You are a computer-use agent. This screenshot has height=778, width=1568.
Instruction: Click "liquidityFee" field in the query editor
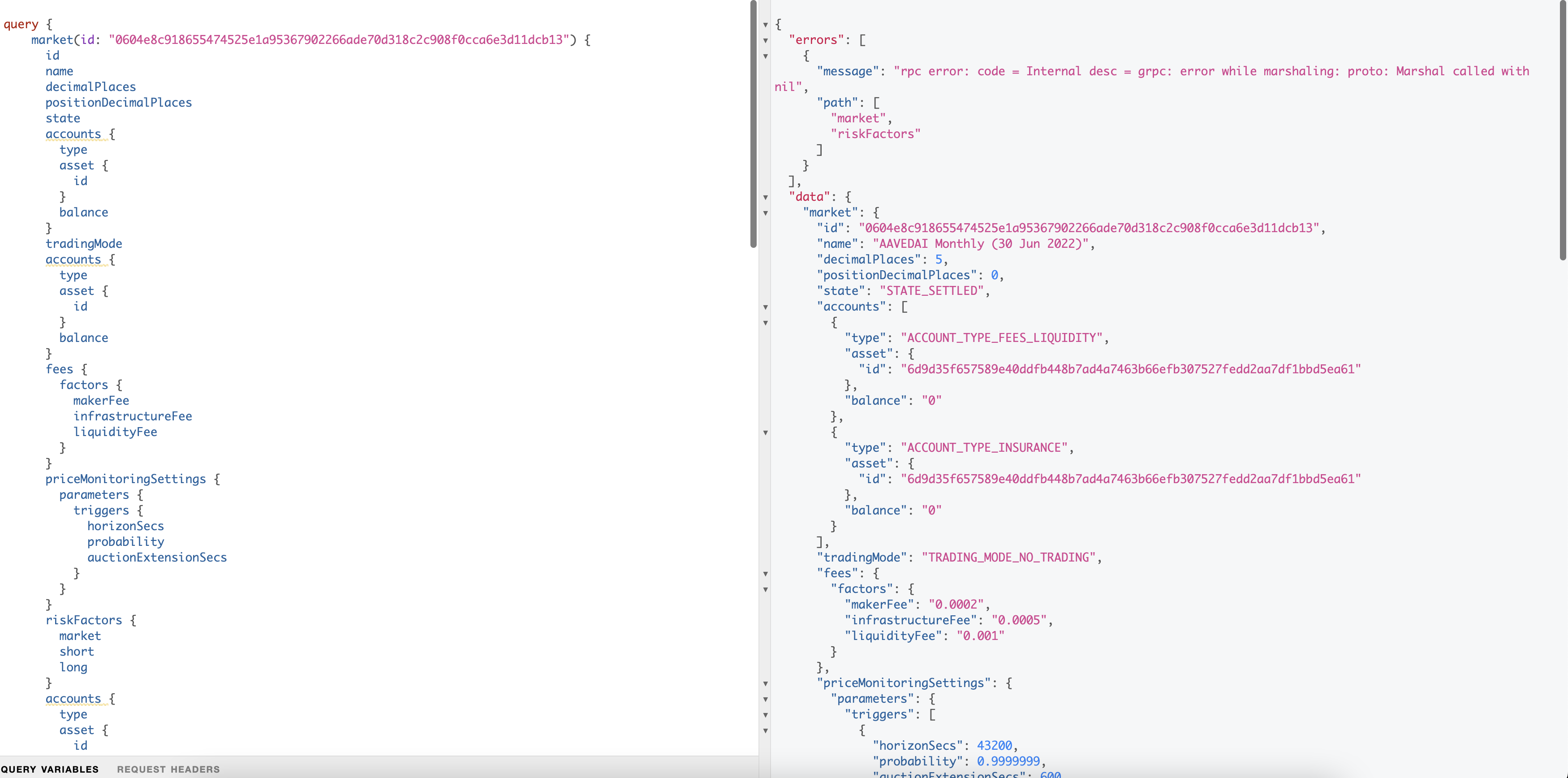tap(115, 432)
